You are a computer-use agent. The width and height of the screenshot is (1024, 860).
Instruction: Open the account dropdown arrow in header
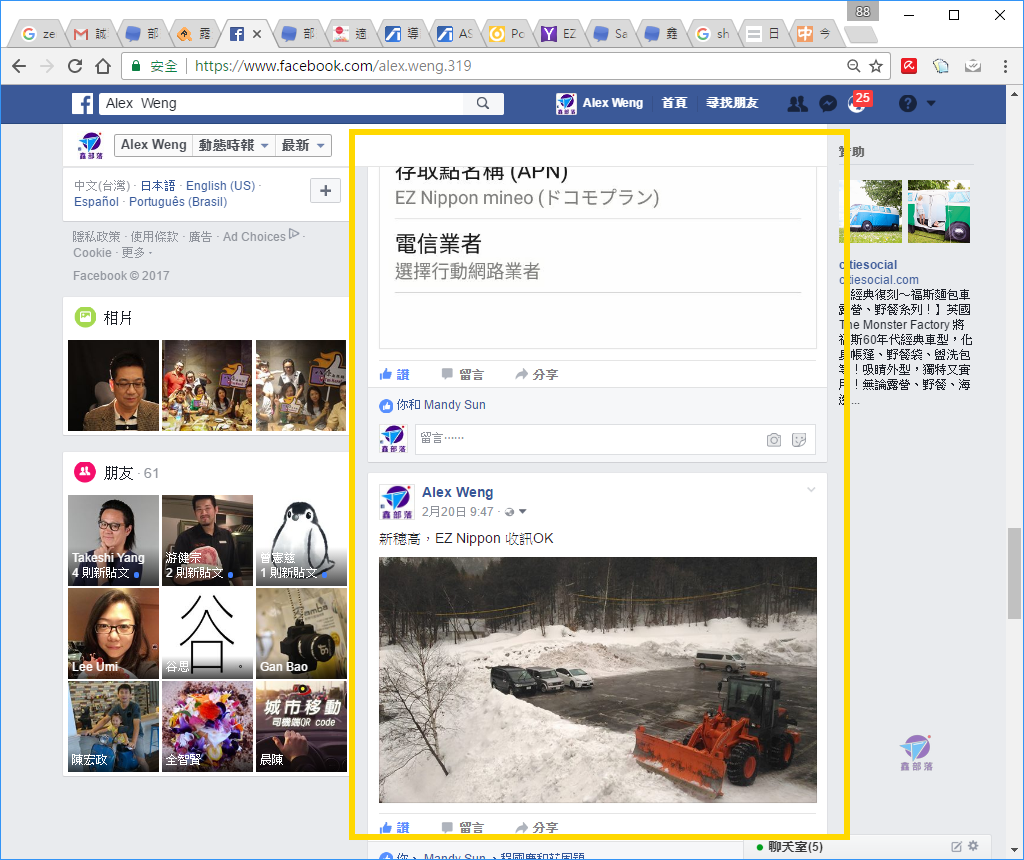coord(931,103)
